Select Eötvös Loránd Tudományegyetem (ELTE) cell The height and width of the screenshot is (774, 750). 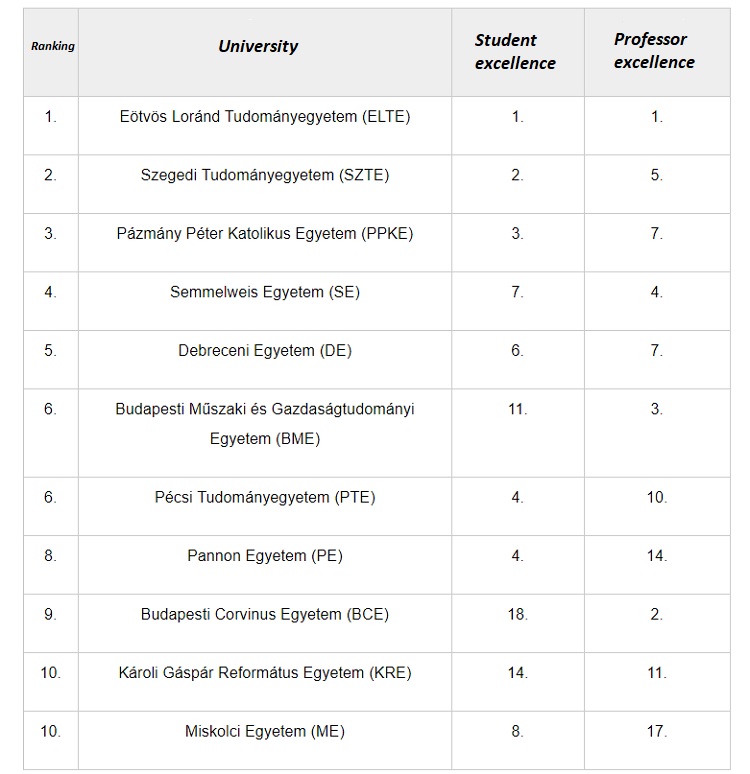coord(265,116)
